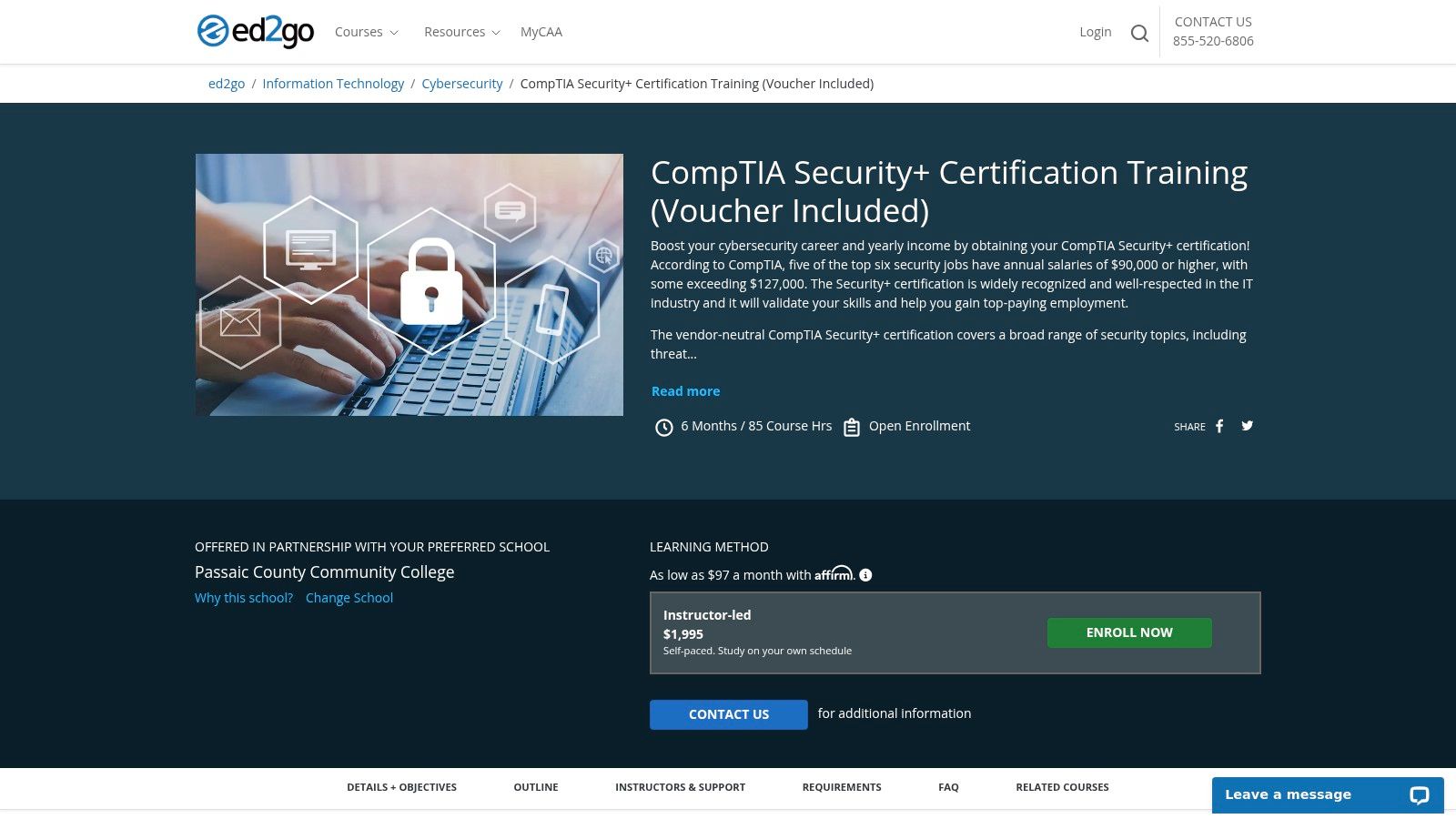
Task: Expand the Courses dropdown menu
Action: point(366,32)
